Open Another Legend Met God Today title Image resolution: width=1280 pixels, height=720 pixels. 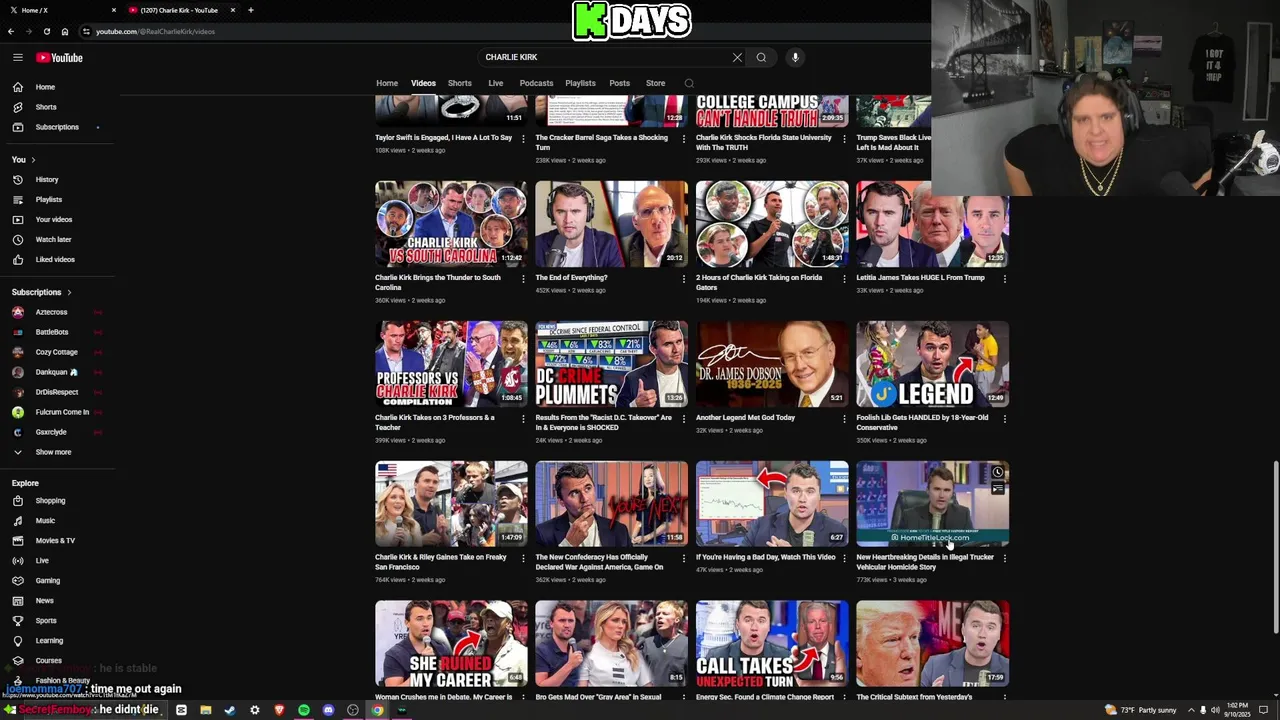[x=745, y=418]
